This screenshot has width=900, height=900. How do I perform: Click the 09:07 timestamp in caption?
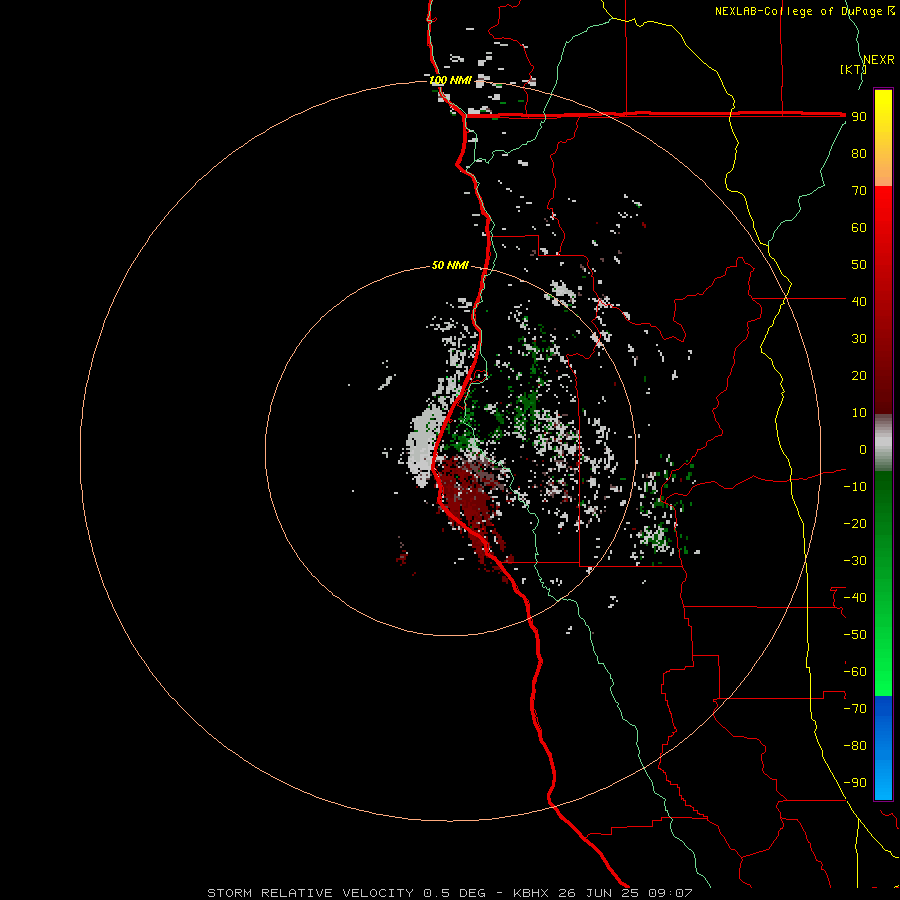[x=670, y=893]
